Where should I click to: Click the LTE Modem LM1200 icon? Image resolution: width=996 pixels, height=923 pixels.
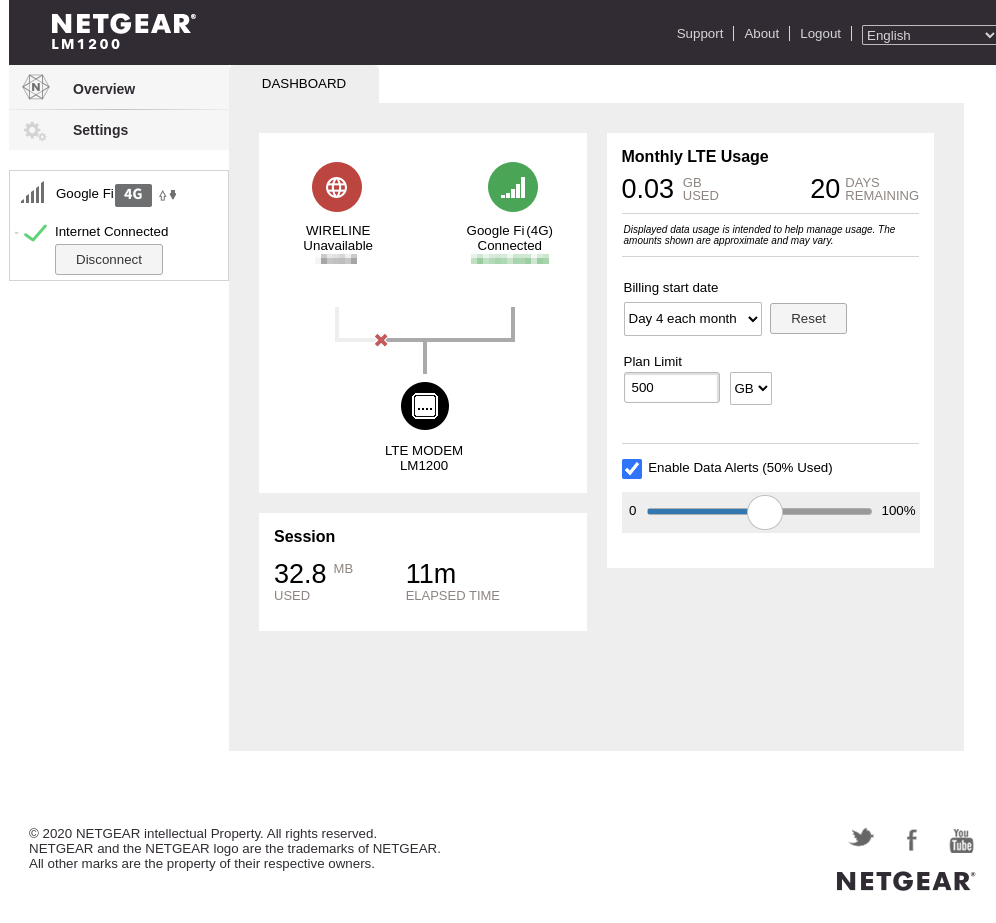click(425, 406)
